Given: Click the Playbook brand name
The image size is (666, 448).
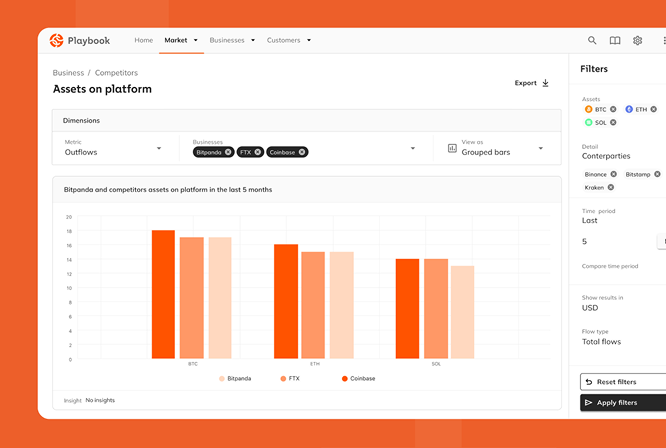Looking at the screenshot, I should (x=89, y=41).
